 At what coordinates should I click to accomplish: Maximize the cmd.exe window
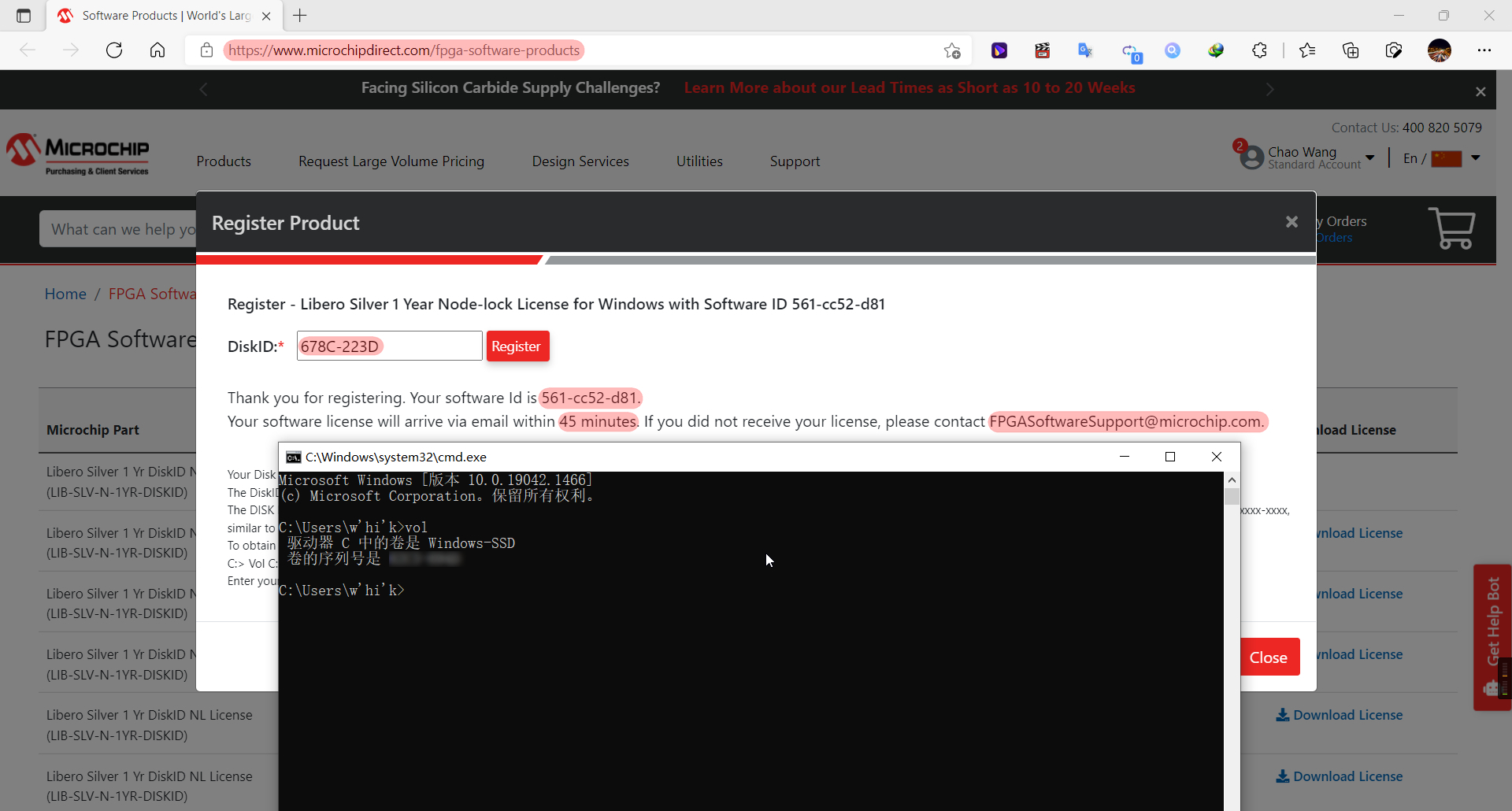tap(1170, 457)
